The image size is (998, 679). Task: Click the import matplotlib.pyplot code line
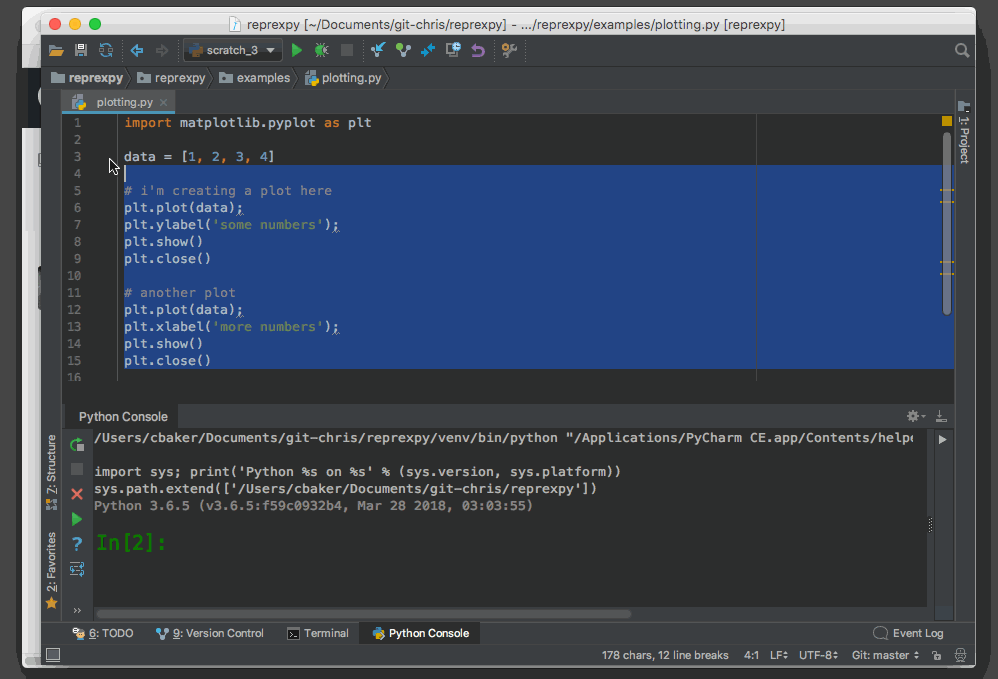tap(248, 123)
